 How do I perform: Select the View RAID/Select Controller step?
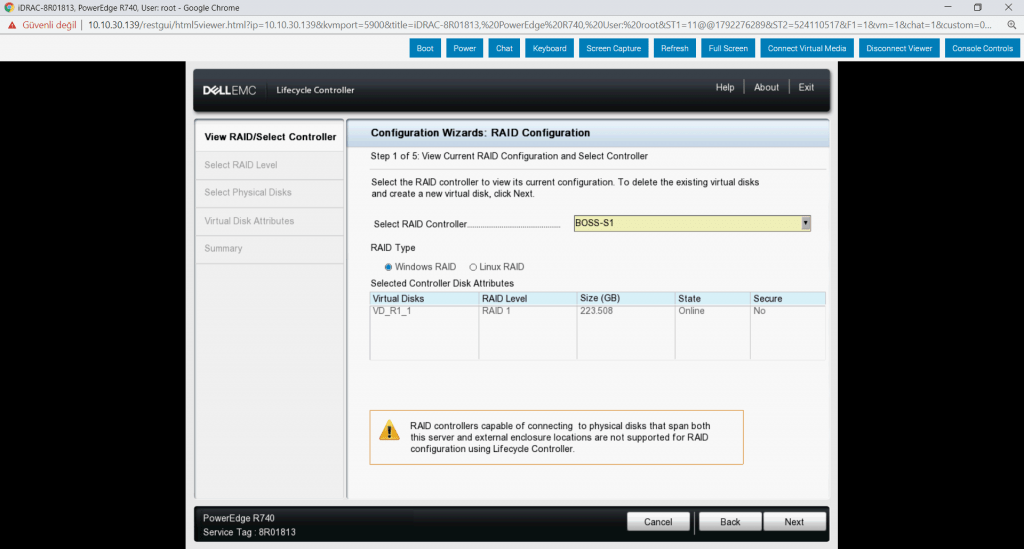270,137
